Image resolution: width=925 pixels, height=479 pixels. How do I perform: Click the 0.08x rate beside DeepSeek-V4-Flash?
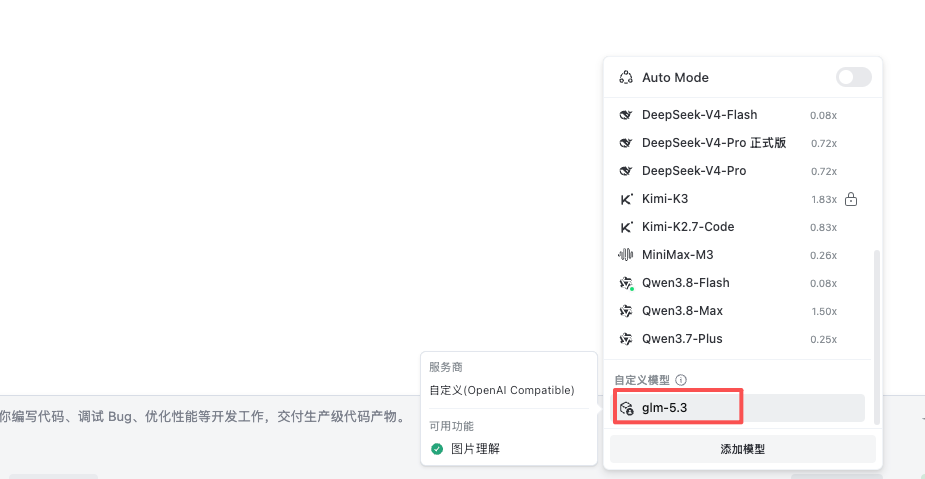[x=823, y=116]
